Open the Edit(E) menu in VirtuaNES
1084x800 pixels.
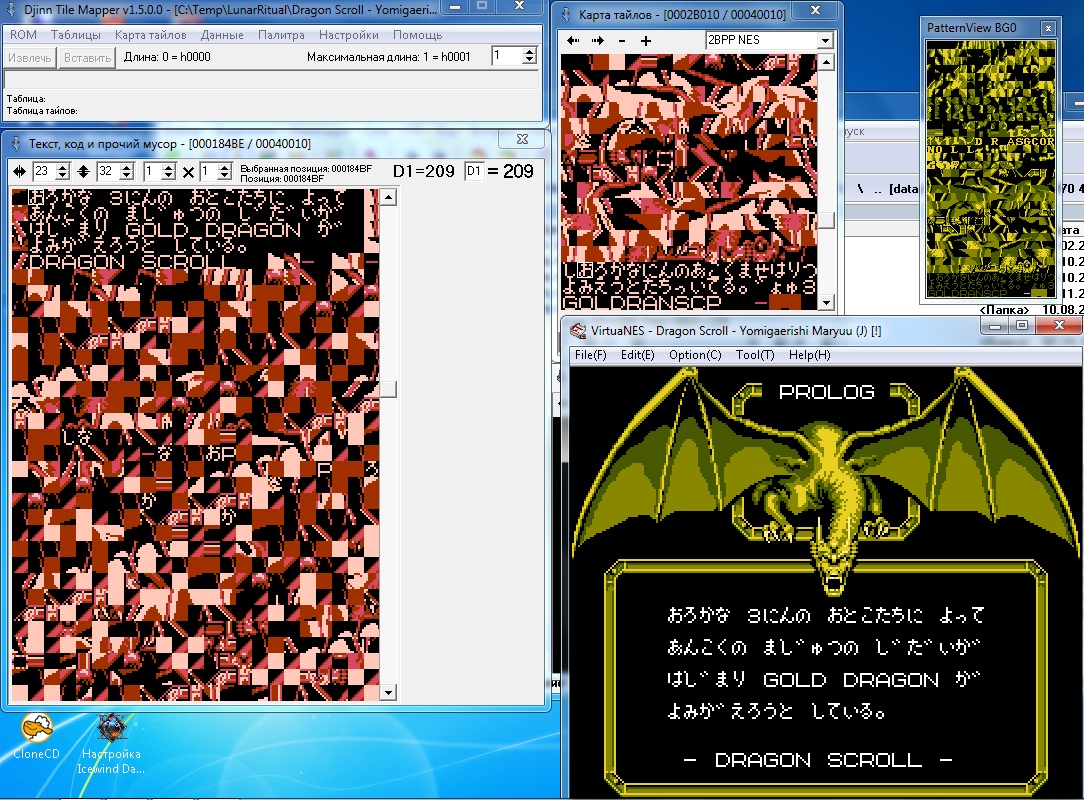pyautogui.click(x=637, y=355)
